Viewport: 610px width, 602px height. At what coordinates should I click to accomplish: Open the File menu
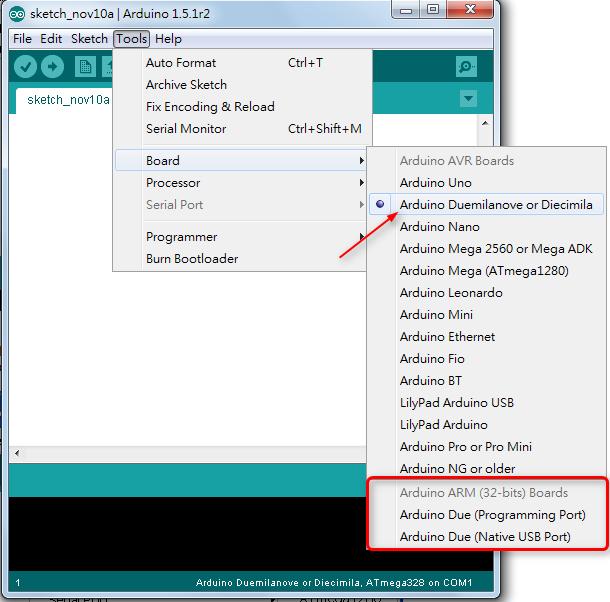click(x=22, y=39)
